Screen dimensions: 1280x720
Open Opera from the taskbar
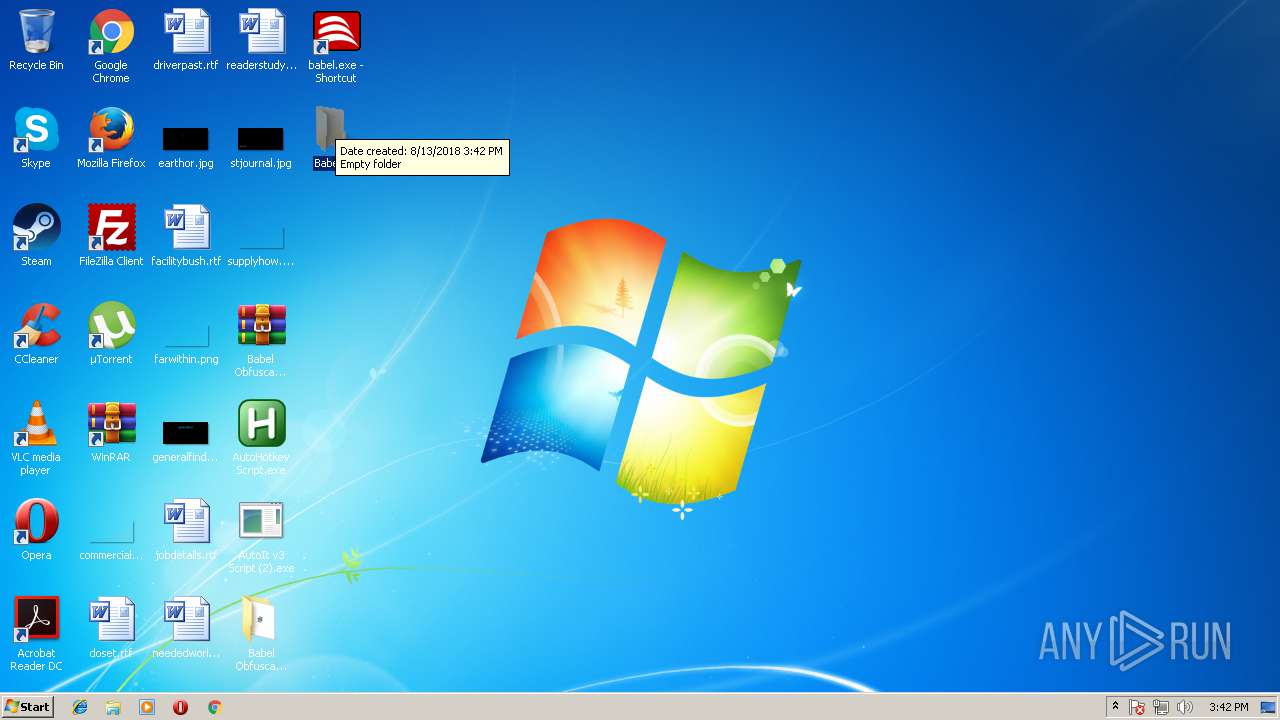coord(180,707)
